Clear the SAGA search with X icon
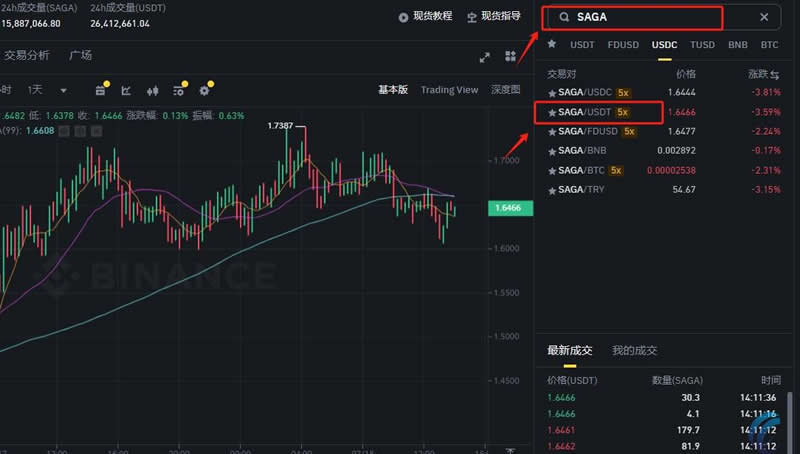800x454 pixels. (764, 17)
